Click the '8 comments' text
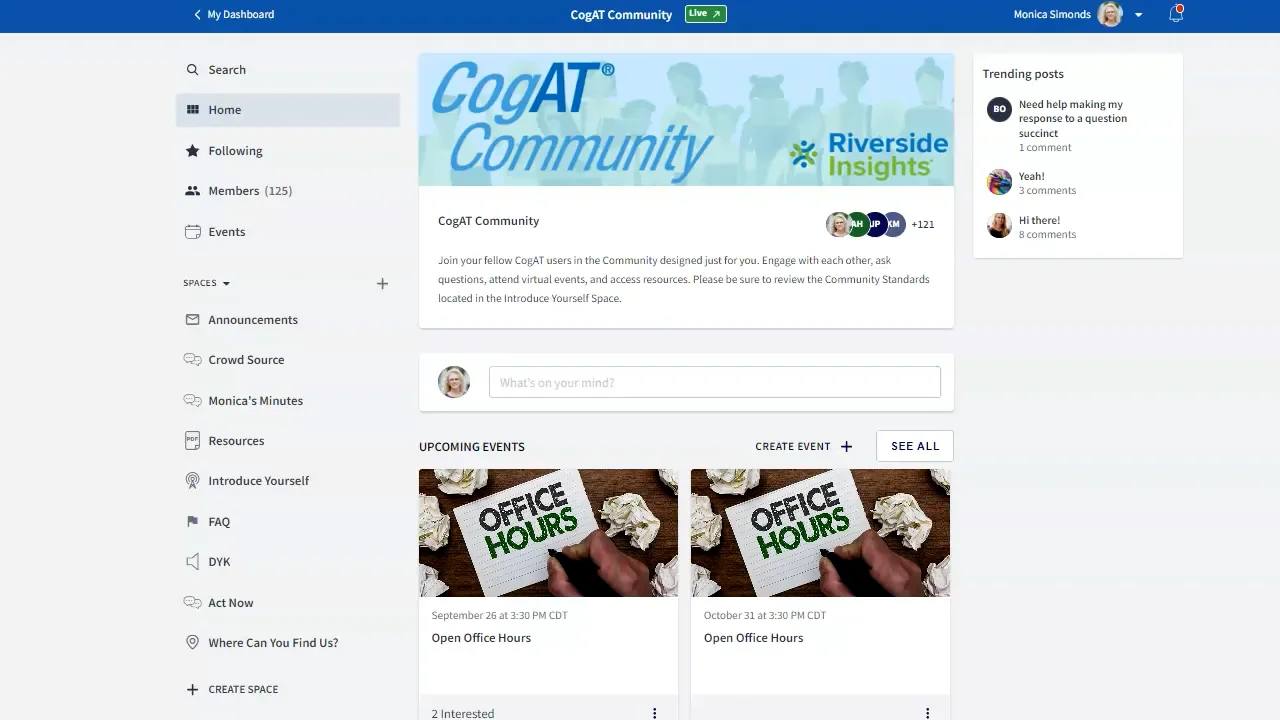 pyautogui.click(x=1047, y=235)
